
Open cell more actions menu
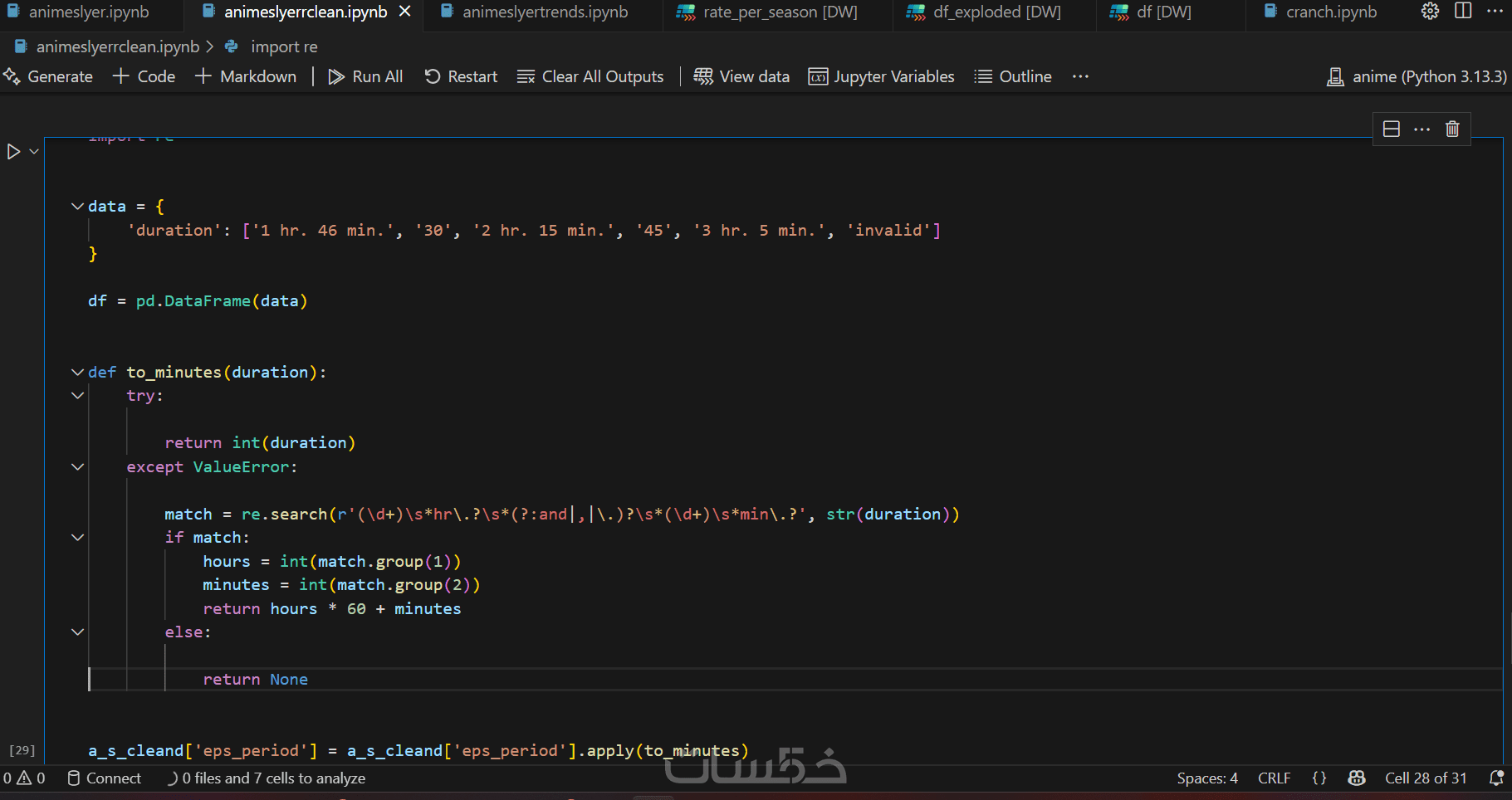pyautogui.click(x=1422, y=129)
